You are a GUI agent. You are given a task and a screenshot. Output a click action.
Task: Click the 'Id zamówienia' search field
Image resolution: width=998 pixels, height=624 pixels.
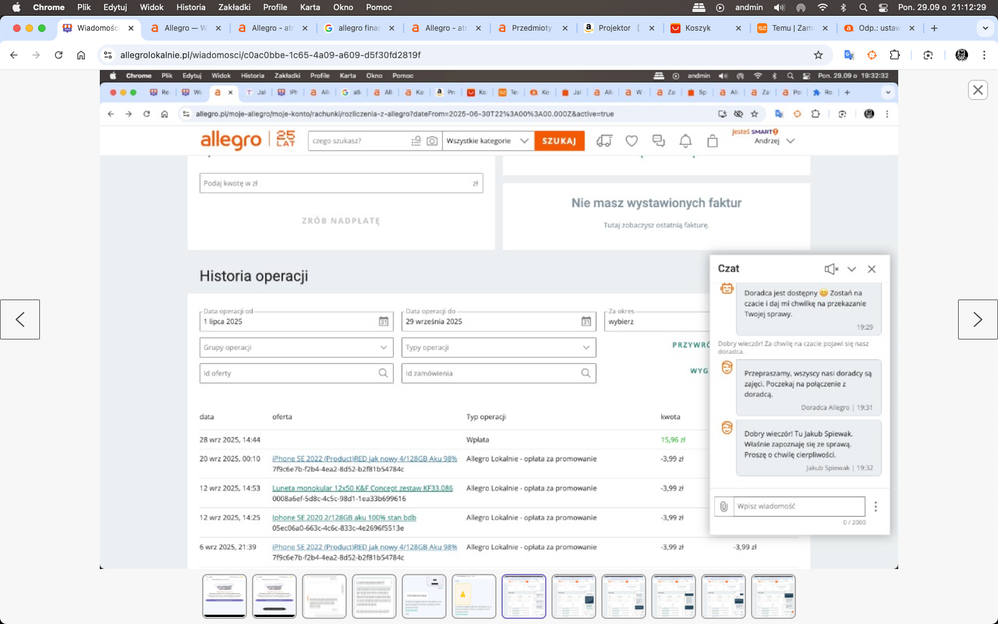(498, 373)
